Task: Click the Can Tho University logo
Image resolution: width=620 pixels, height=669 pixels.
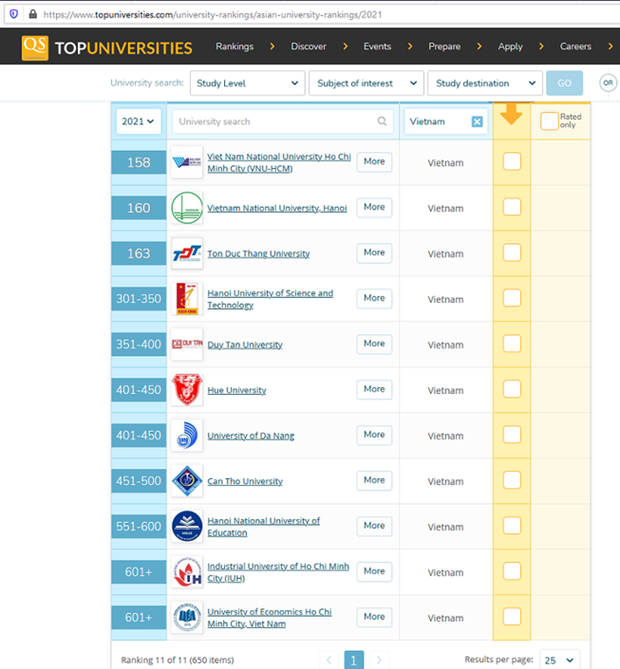Action: click(x=186, y=481)
